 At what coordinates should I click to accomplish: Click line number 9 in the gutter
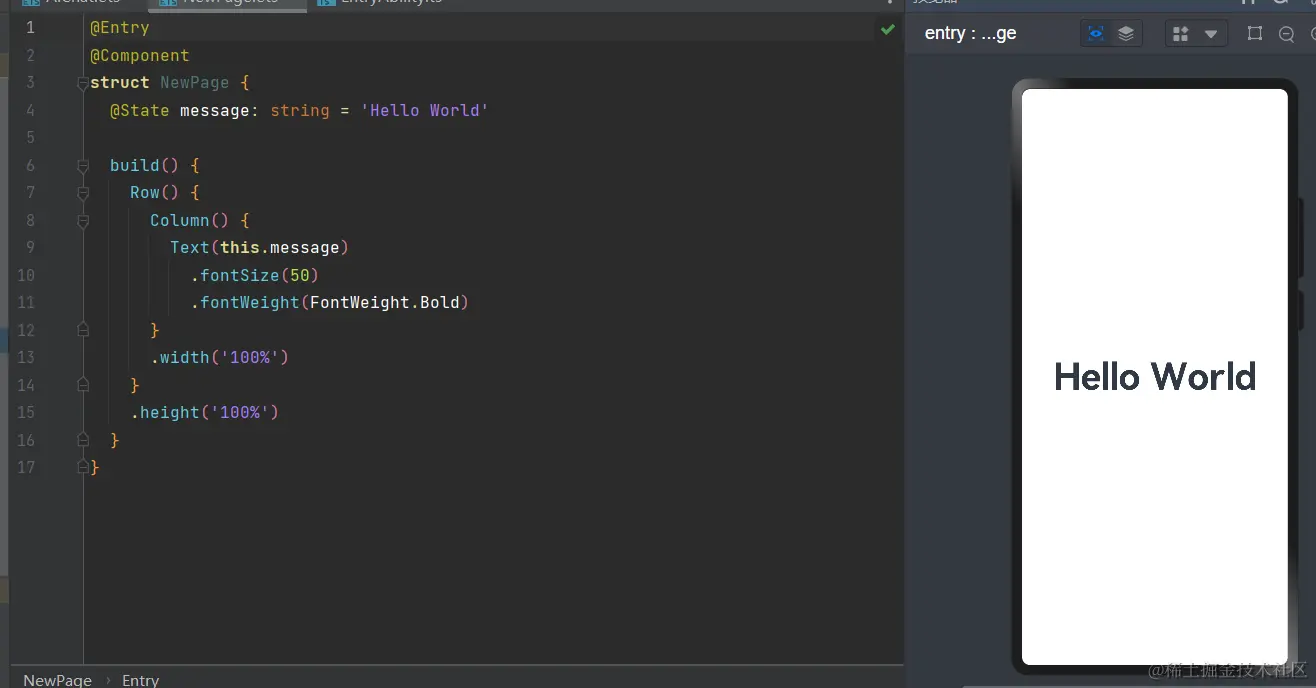(30, 248)
